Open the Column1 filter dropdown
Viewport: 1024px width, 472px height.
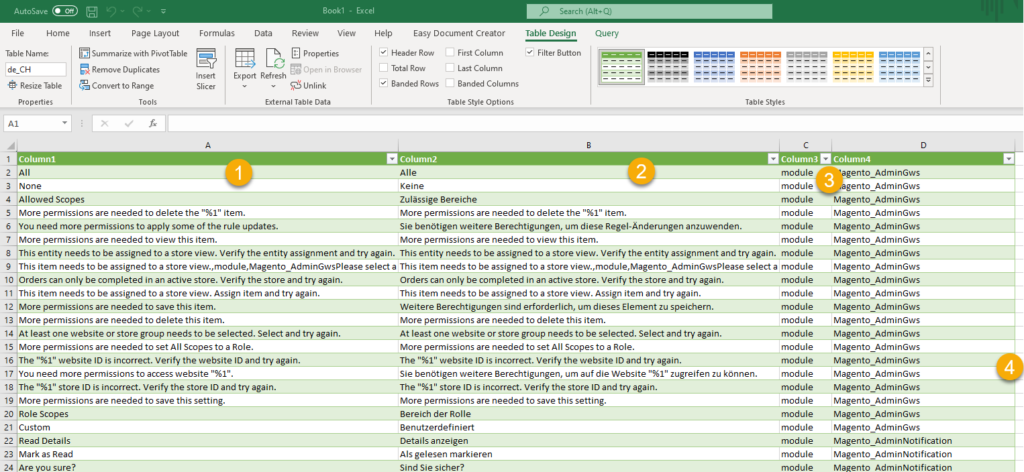coord(391,159)
